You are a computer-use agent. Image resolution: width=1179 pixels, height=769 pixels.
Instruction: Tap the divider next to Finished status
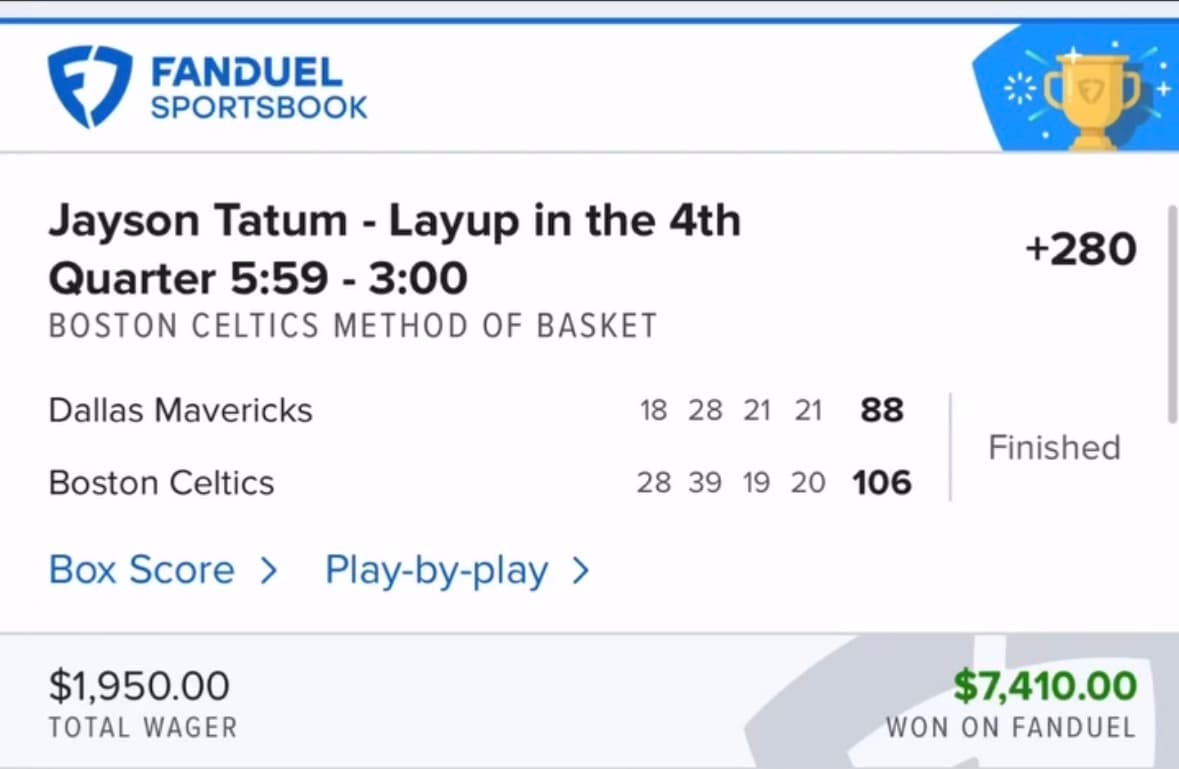pyautogui.click(x=952, y=446)
